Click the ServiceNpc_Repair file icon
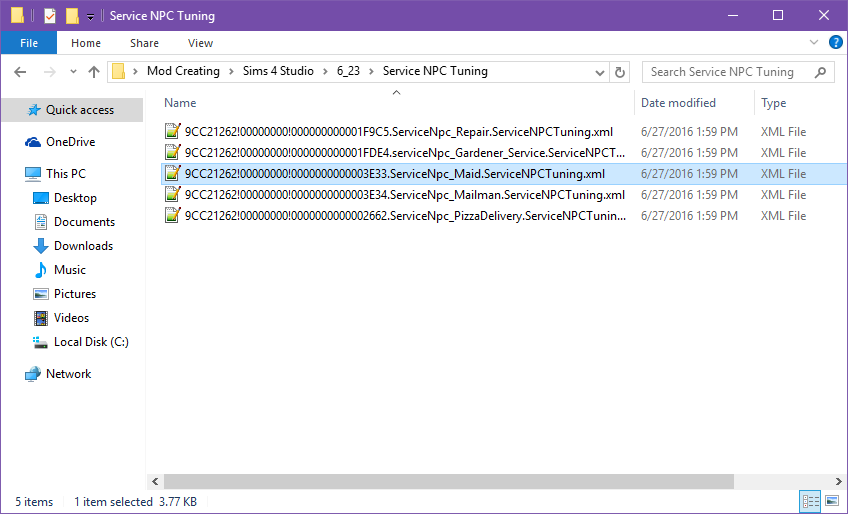 point(173,131)
